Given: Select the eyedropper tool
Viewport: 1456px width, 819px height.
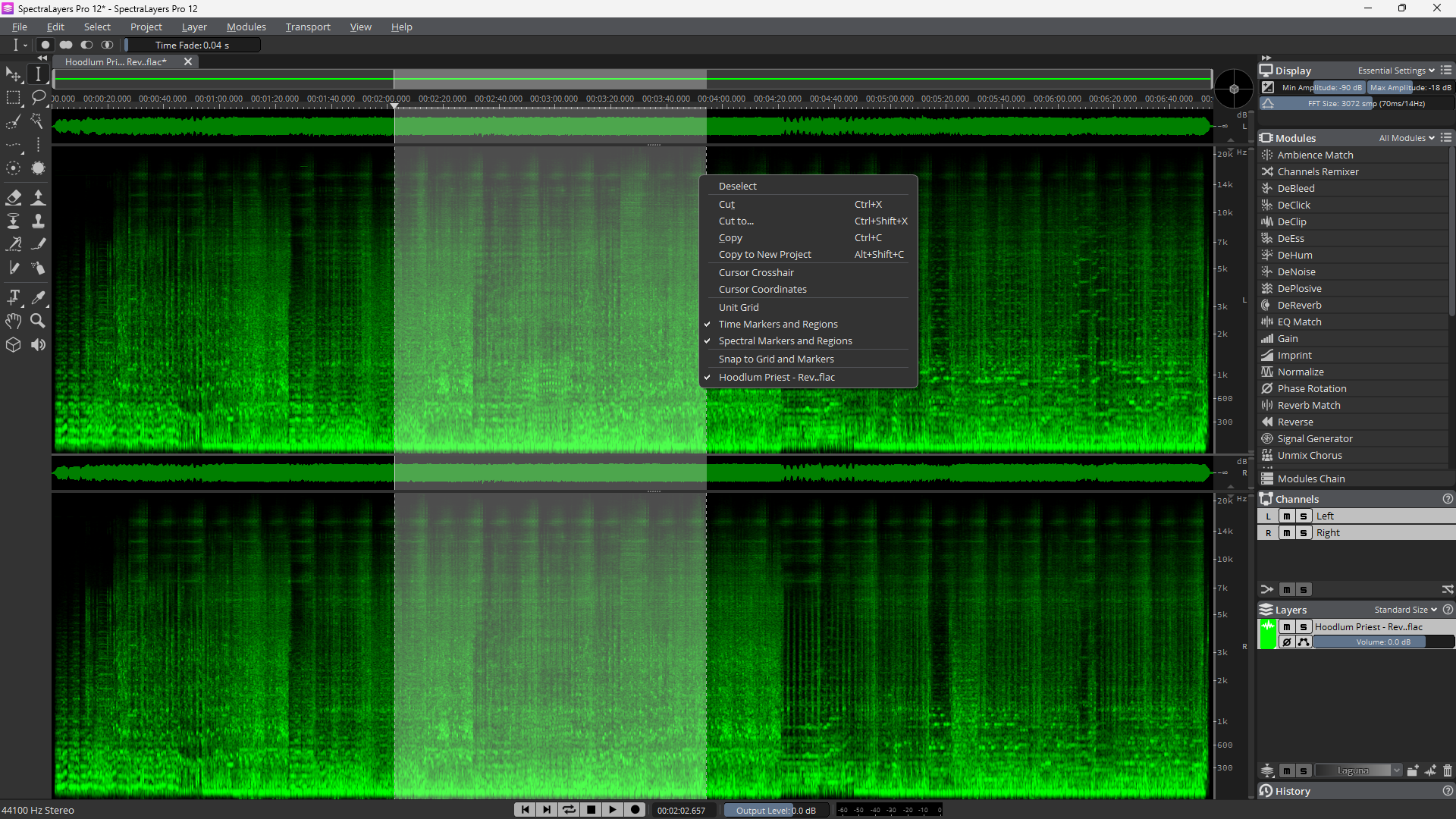Looking at the screenshot, I should click(x=38, y=297).
